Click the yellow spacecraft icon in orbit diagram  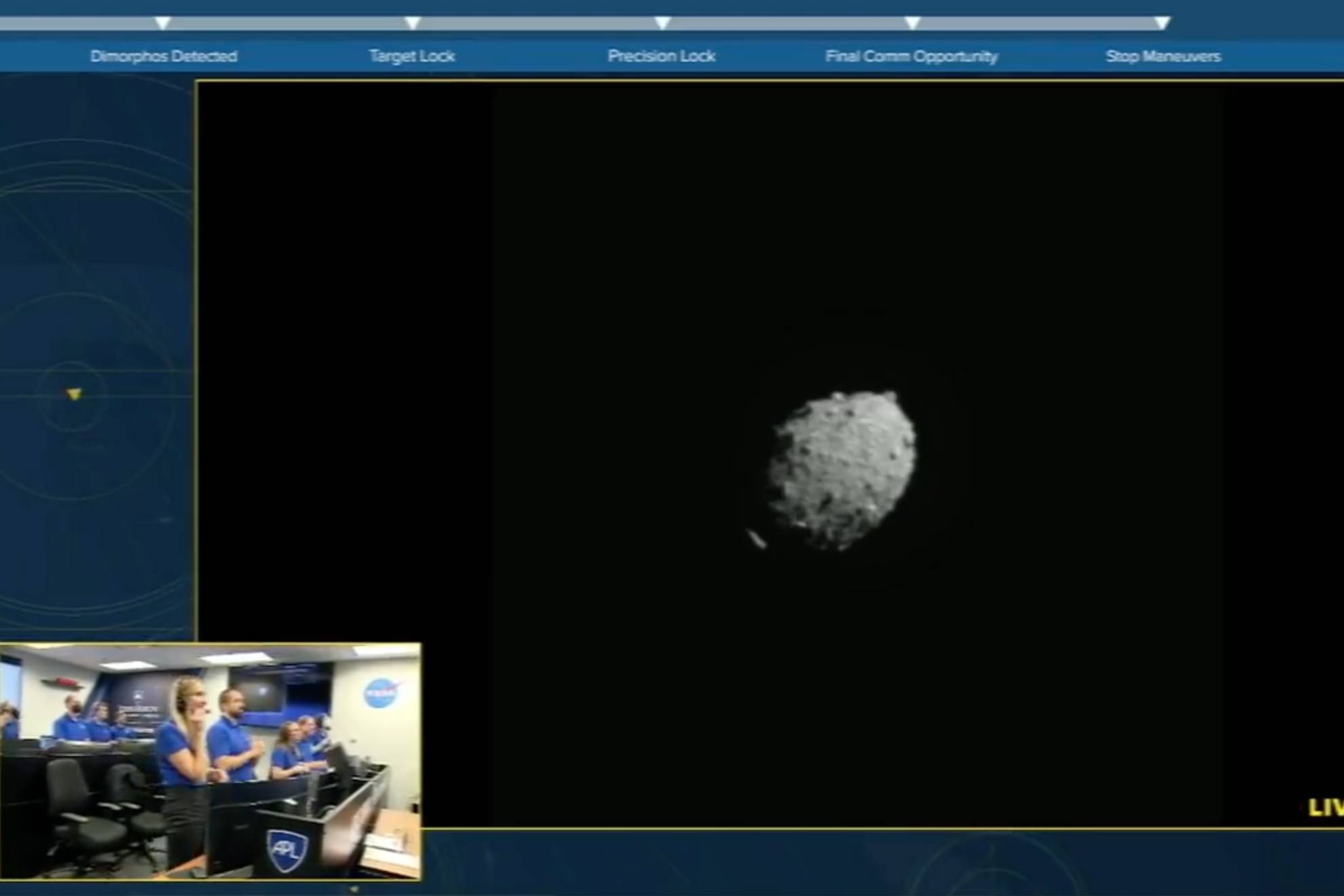(x=74, y=394)
